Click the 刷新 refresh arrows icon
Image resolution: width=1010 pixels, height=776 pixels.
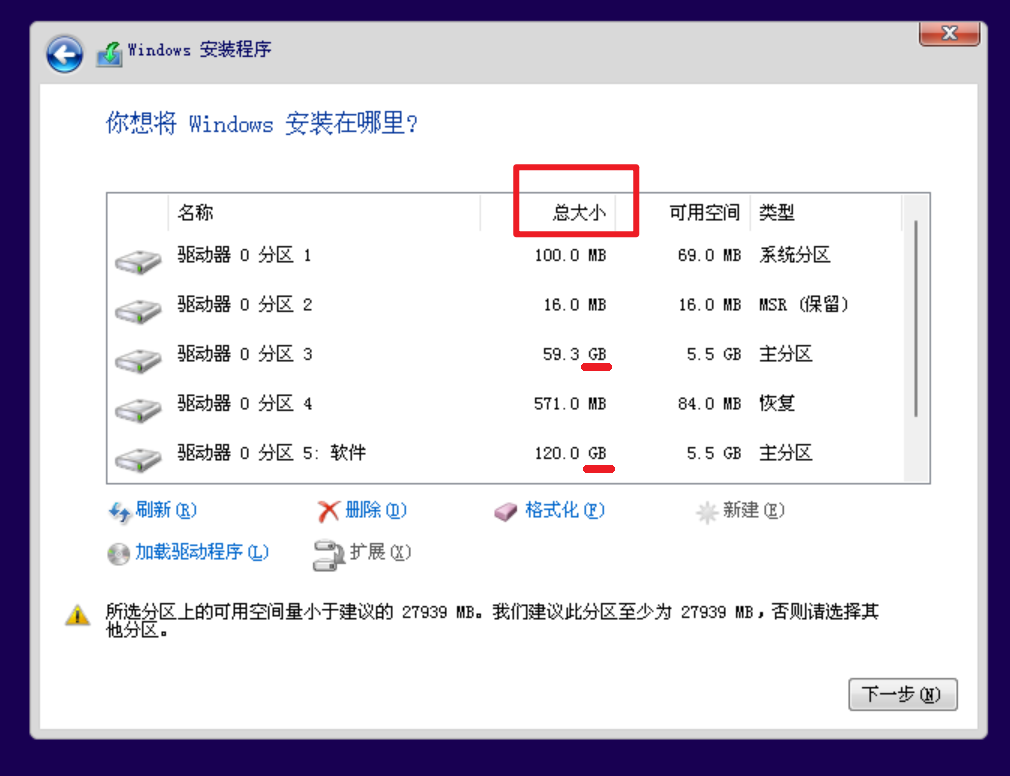point(120,512)
